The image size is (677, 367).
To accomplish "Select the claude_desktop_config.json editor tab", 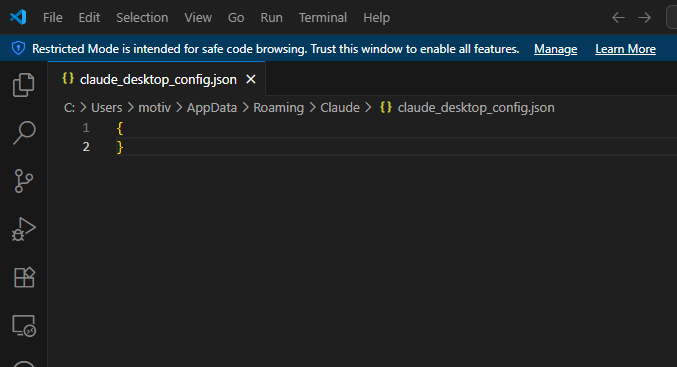I will tap(157, 79).
